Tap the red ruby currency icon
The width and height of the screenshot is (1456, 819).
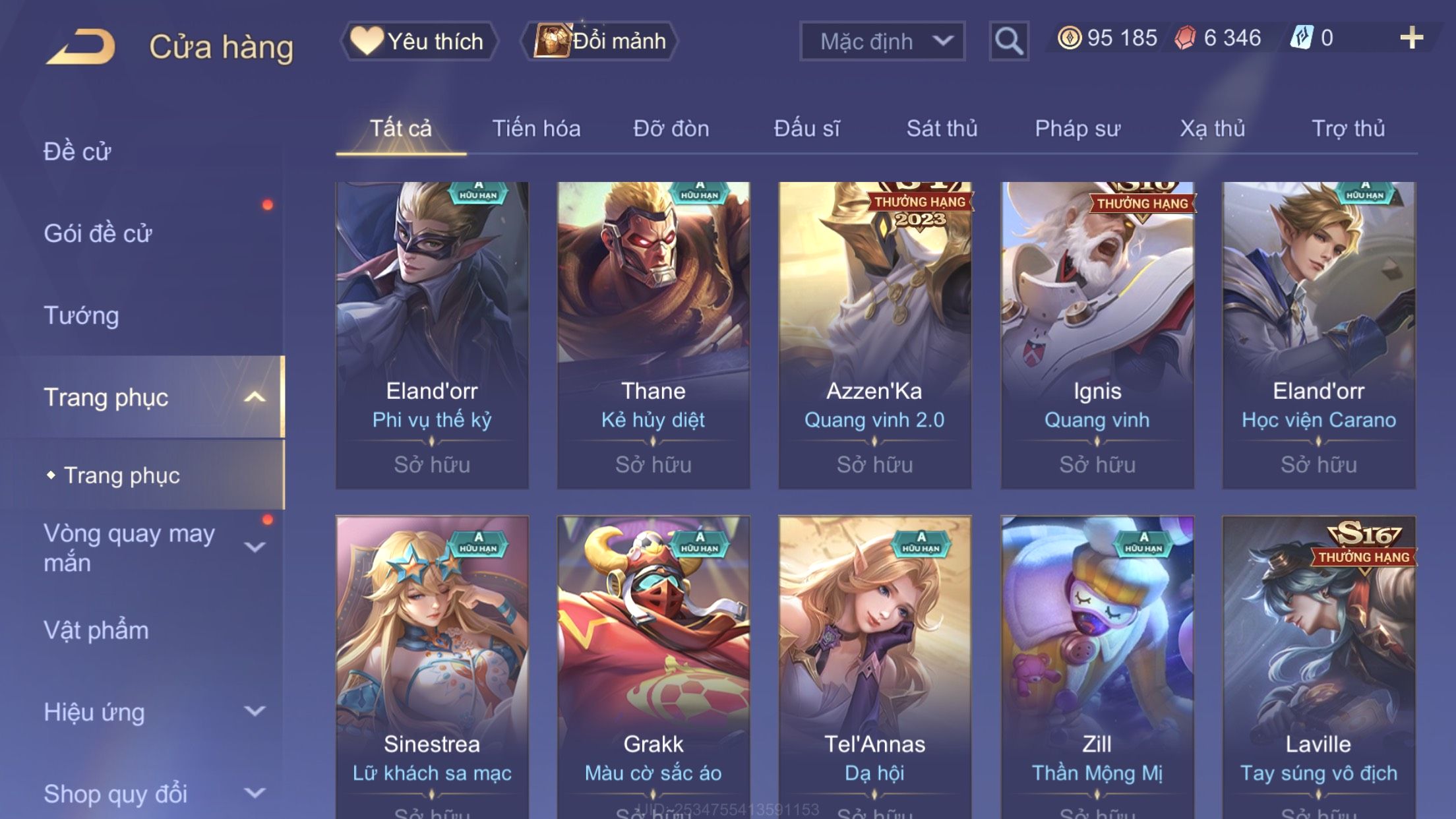click(x=1185, y=38)
